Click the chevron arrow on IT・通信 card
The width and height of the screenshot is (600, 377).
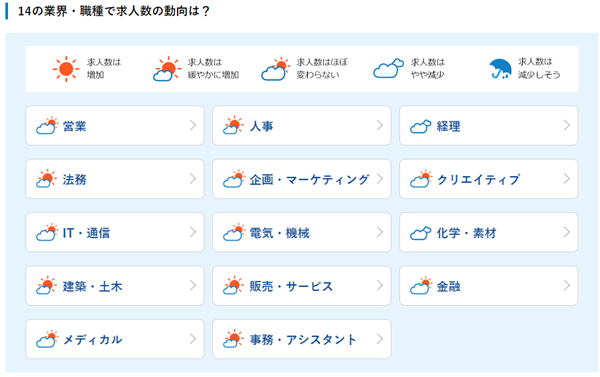tap(193, 232)
